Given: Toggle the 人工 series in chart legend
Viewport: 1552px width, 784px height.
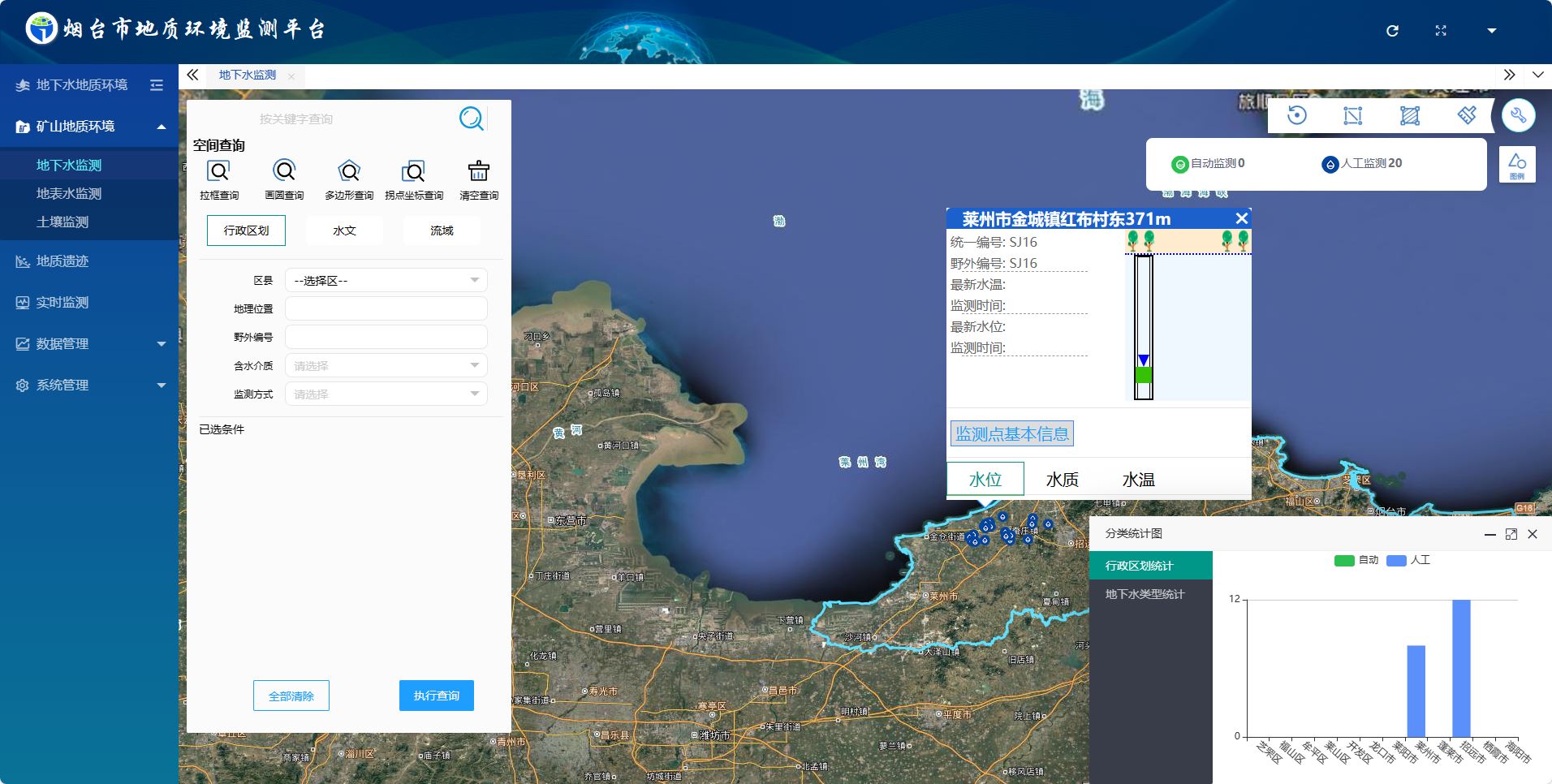Looking at the screenshot, I should 1408,560.
